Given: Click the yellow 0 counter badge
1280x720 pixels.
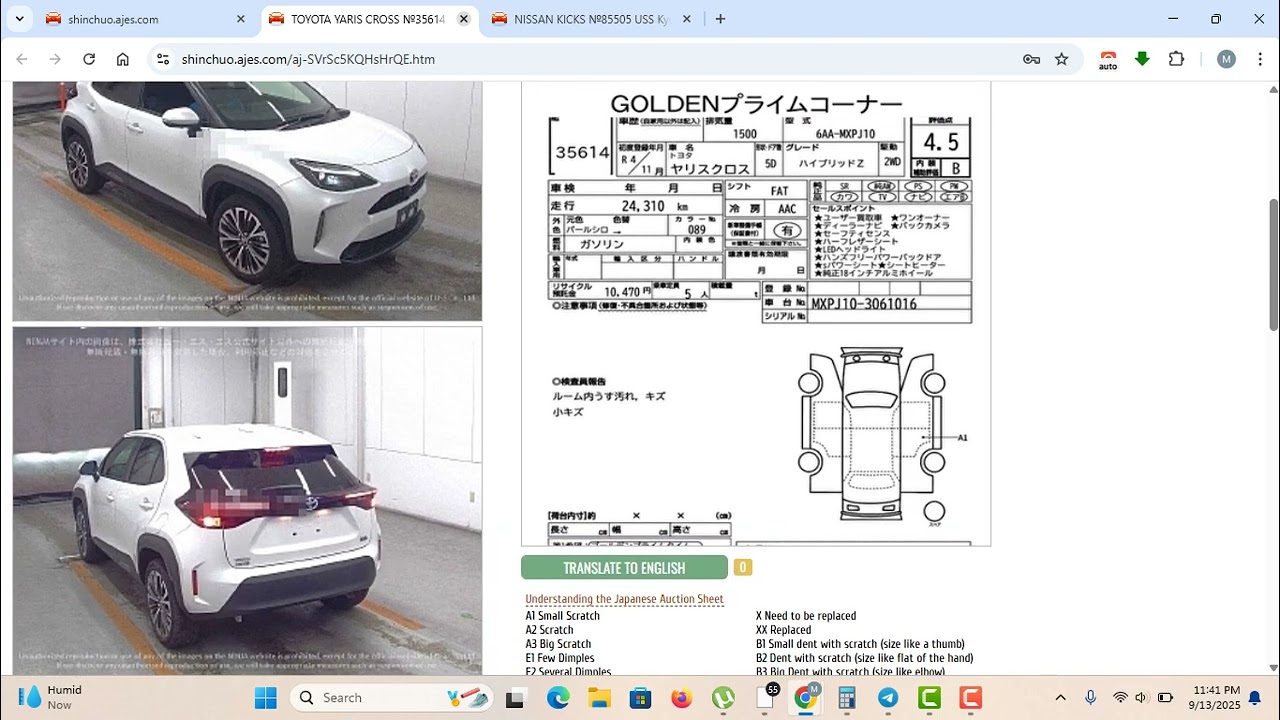Looking at the screenshot, I should pos(742,567).
